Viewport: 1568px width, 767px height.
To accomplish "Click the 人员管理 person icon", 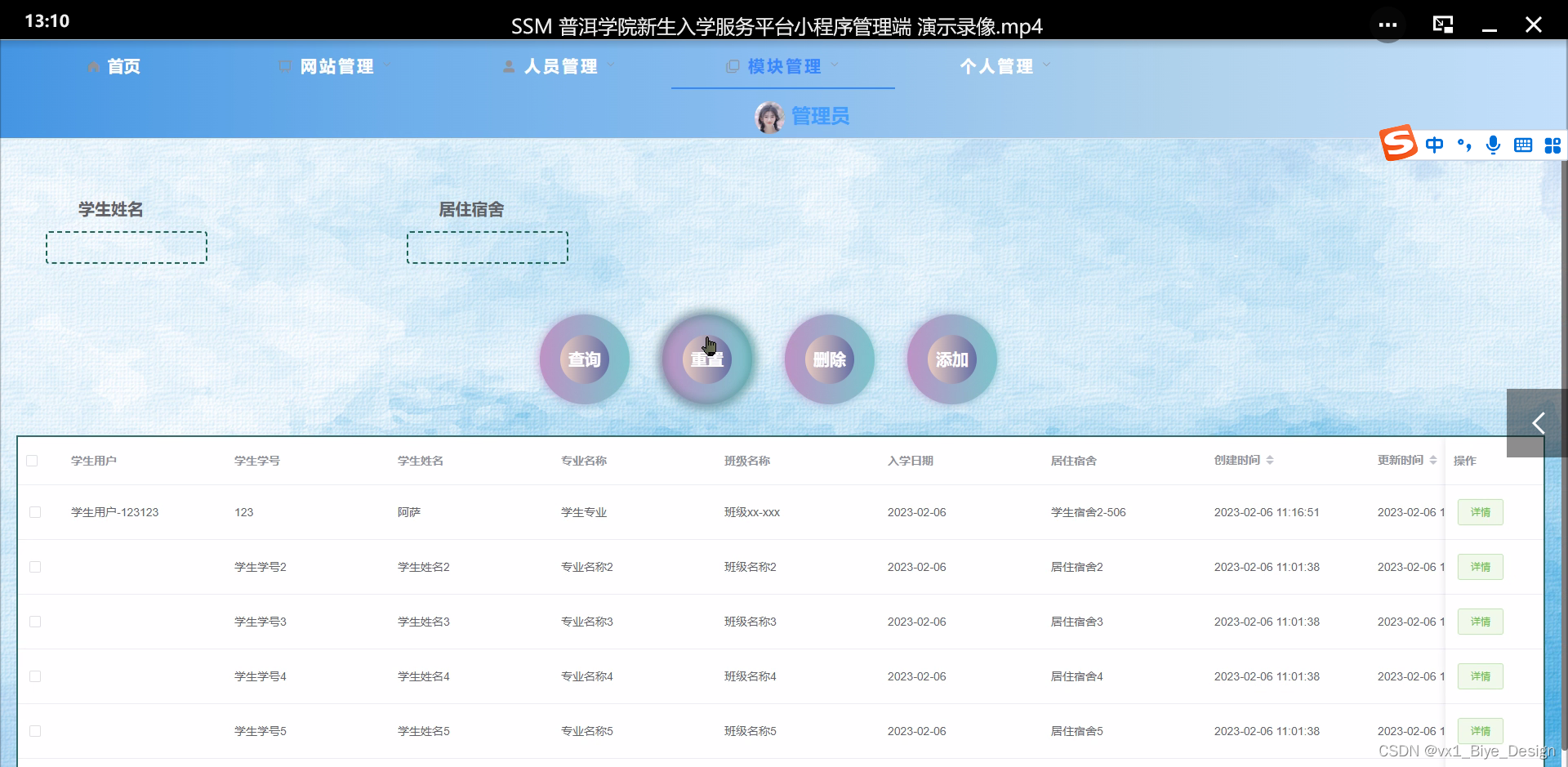I will (x=509, y=66).
